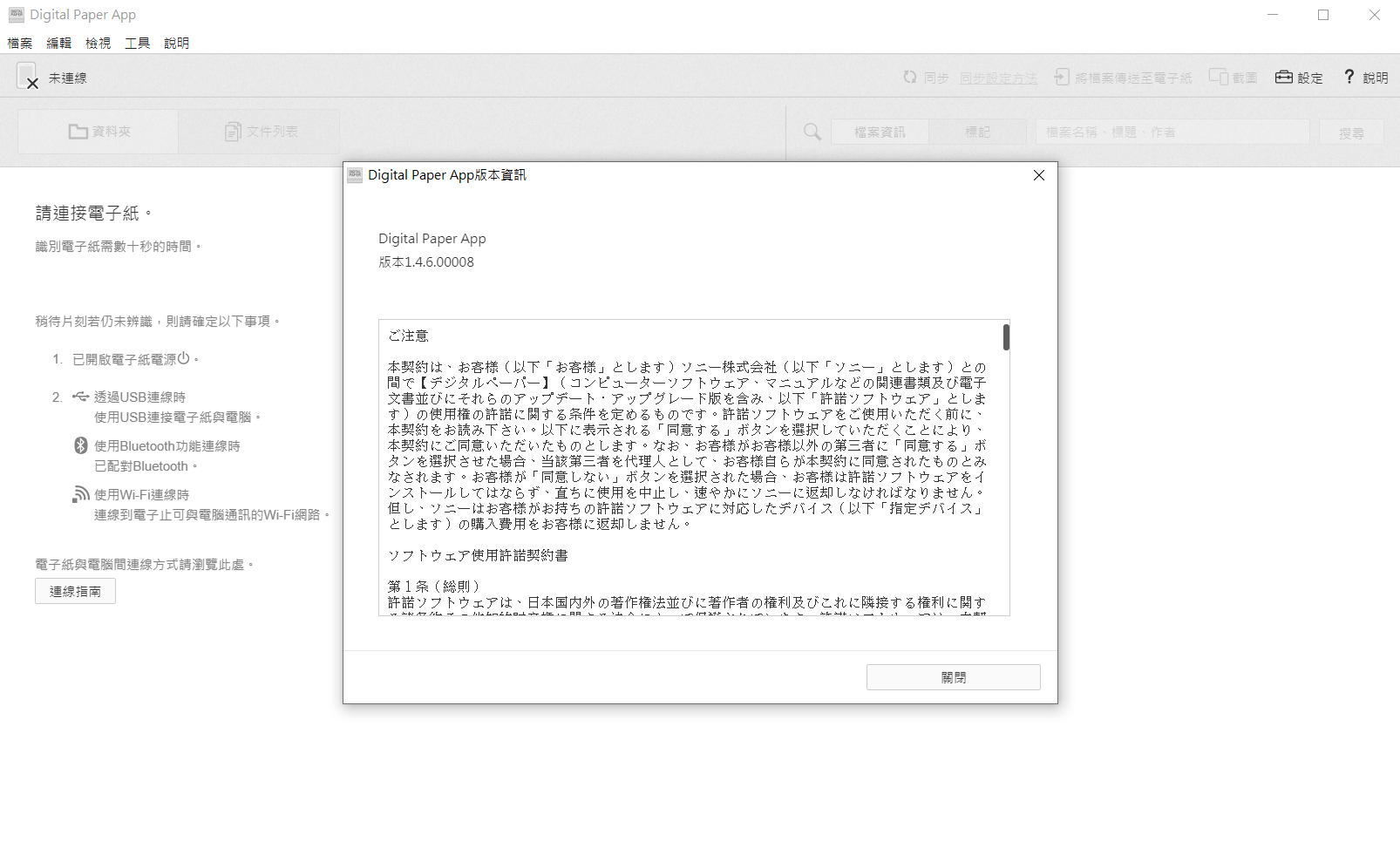Switch to the 文件列表 tab
1400x862 pixels.
coord(260,132)
